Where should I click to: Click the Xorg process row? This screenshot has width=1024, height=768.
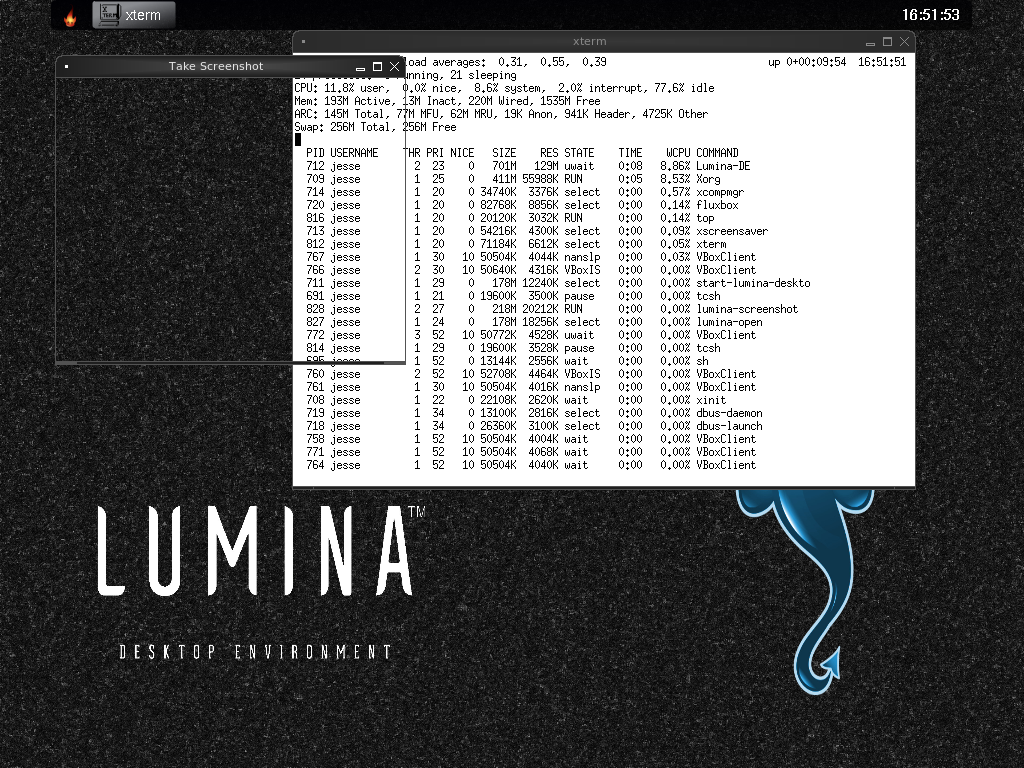click(x=513, y=179)
